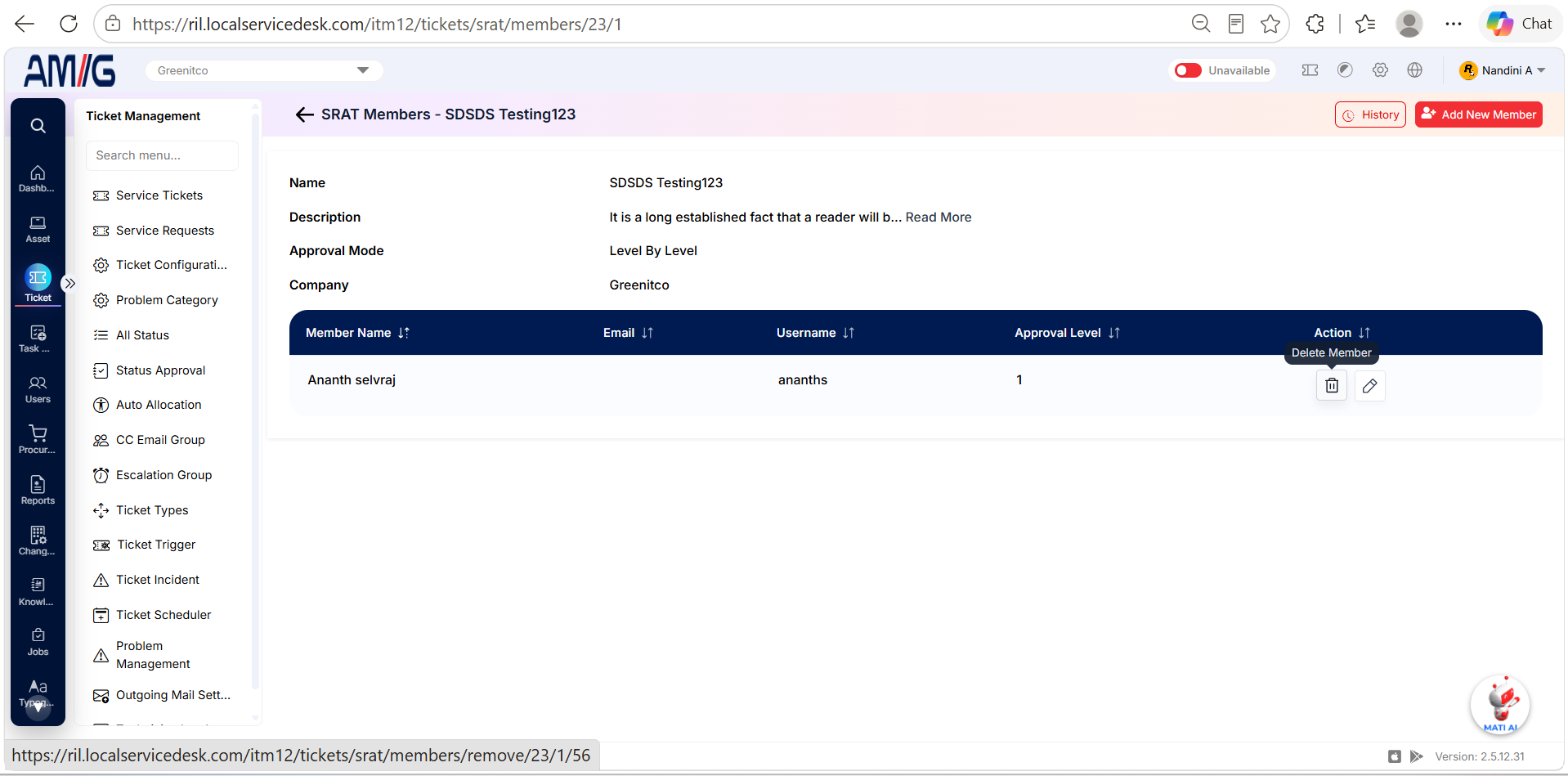This screenshot has height=776, width=1568.
Task: Expand the Nandini A user menu
Action: point(1503,70)
